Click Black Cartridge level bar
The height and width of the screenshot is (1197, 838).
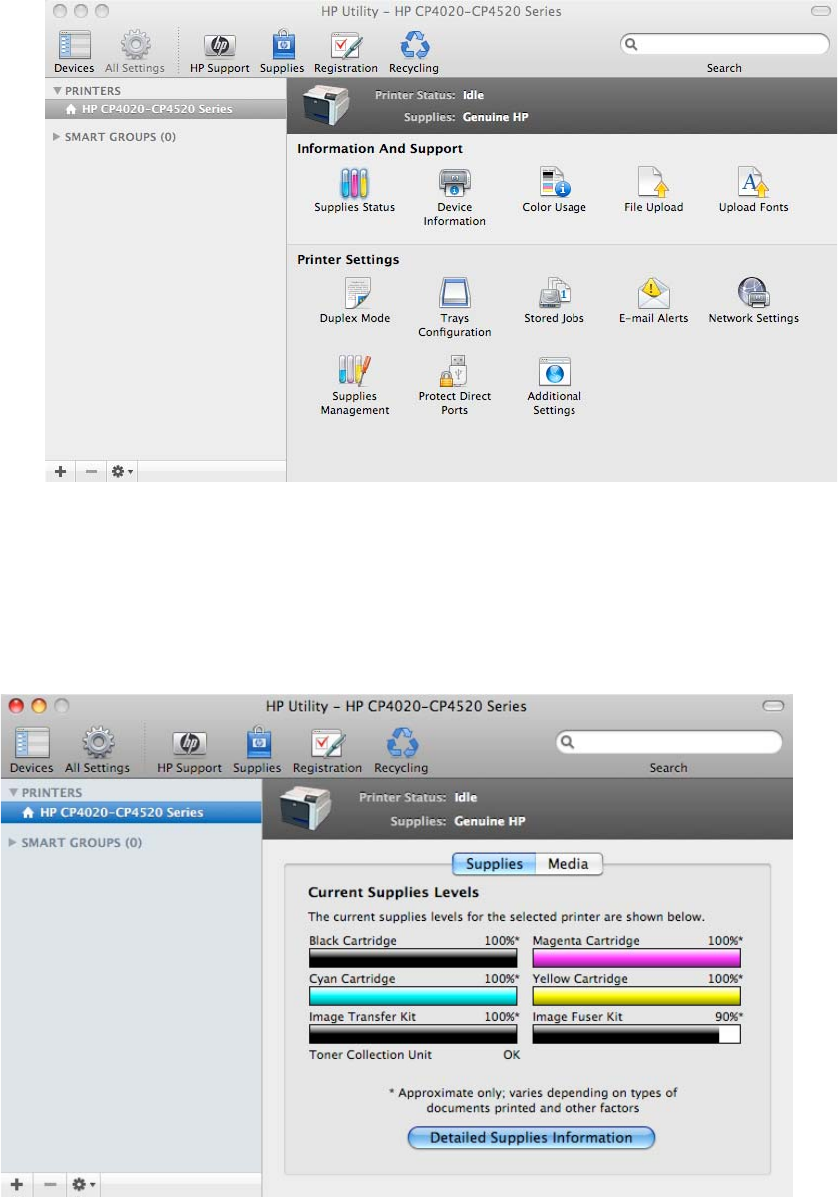point(413,958)
